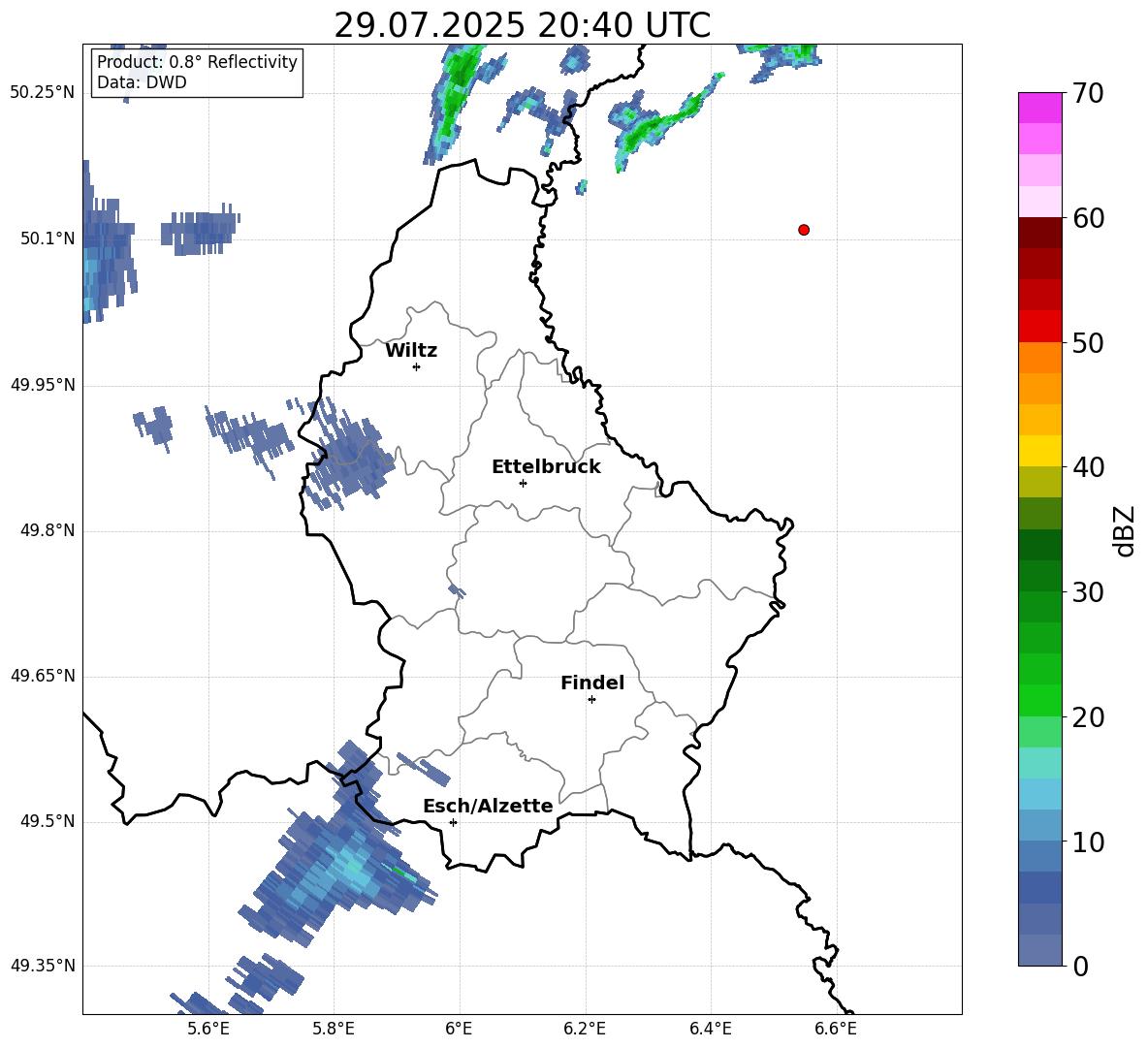Click the 5.8°E longitude label
Image resolution: width=1148 pixels, height=1048 pixels.
(334, 1029)
